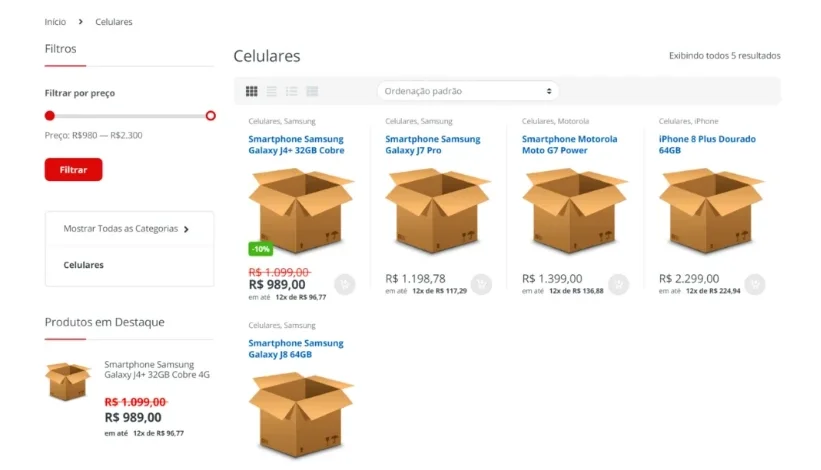Click R$ 989,00 price under Galaxy J4+ card

277,285
